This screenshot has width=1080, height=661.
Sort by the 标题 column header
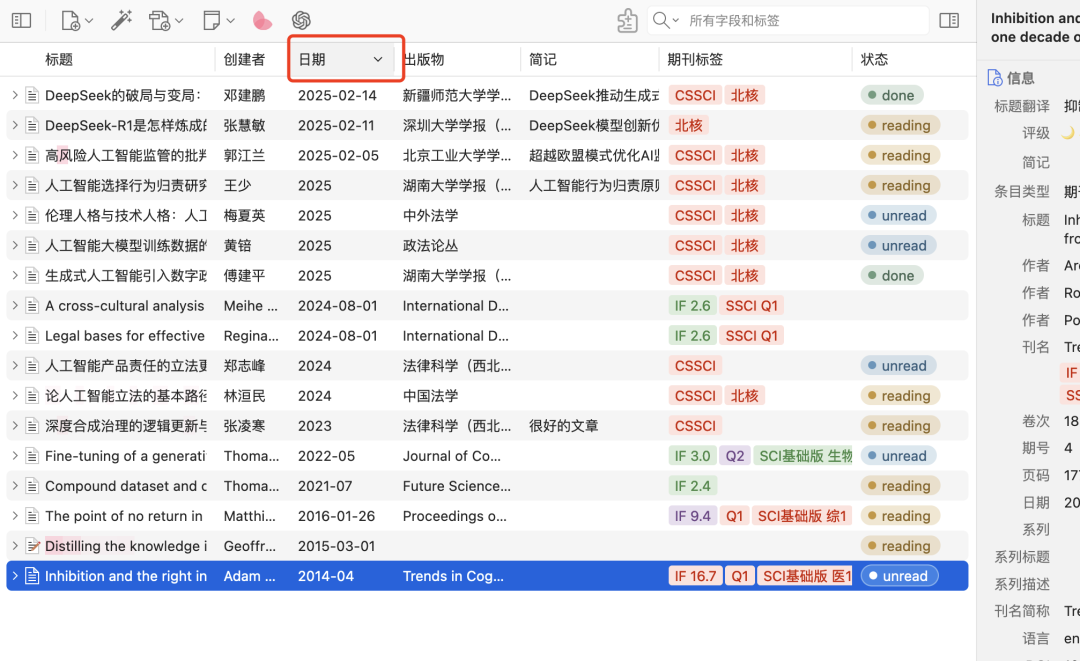[x=59, y=60]
